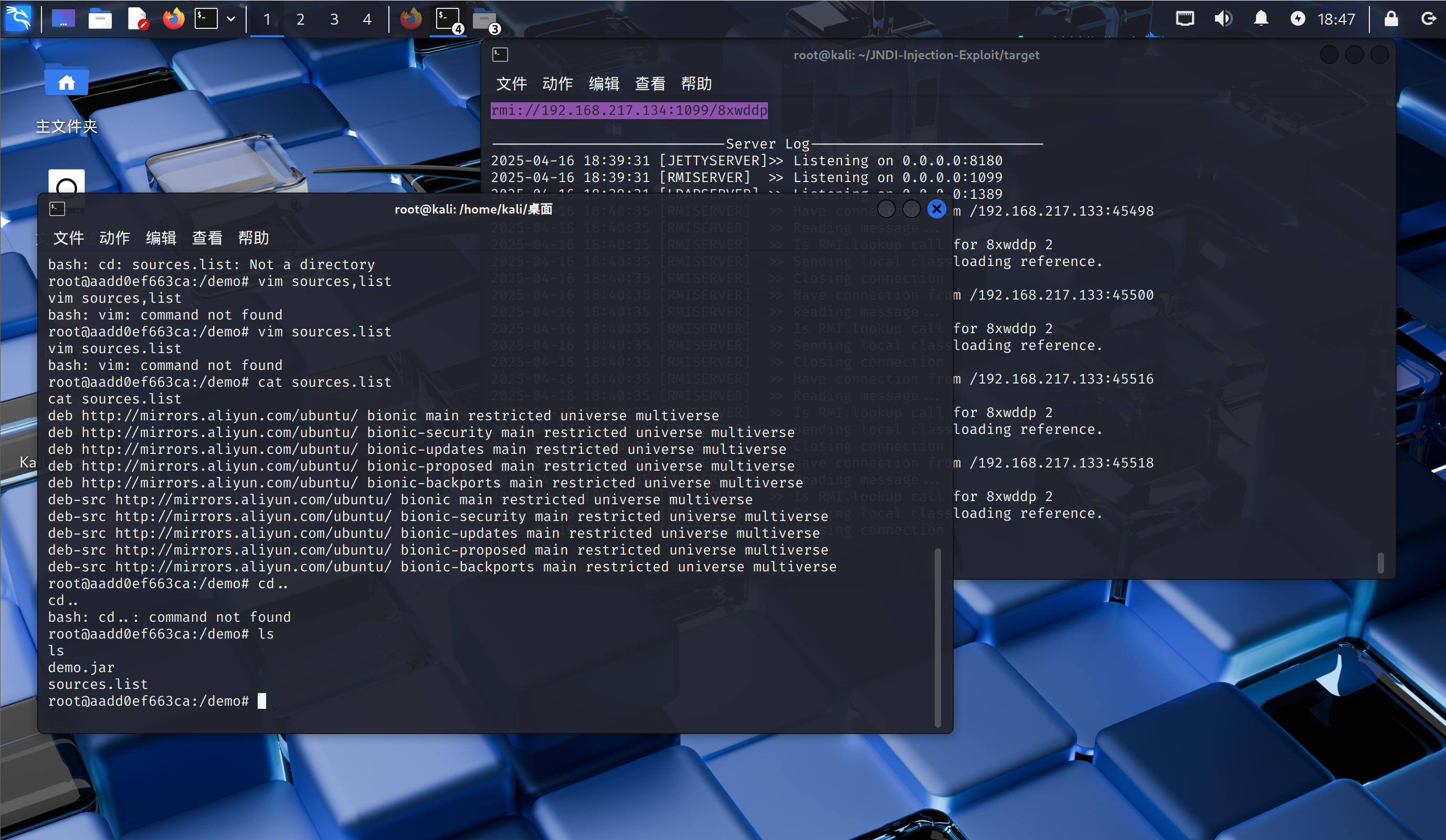1446x840 pixels.
Task: Open 查看 menu in JNDI terminal window
Action: [x=650, y=84]
